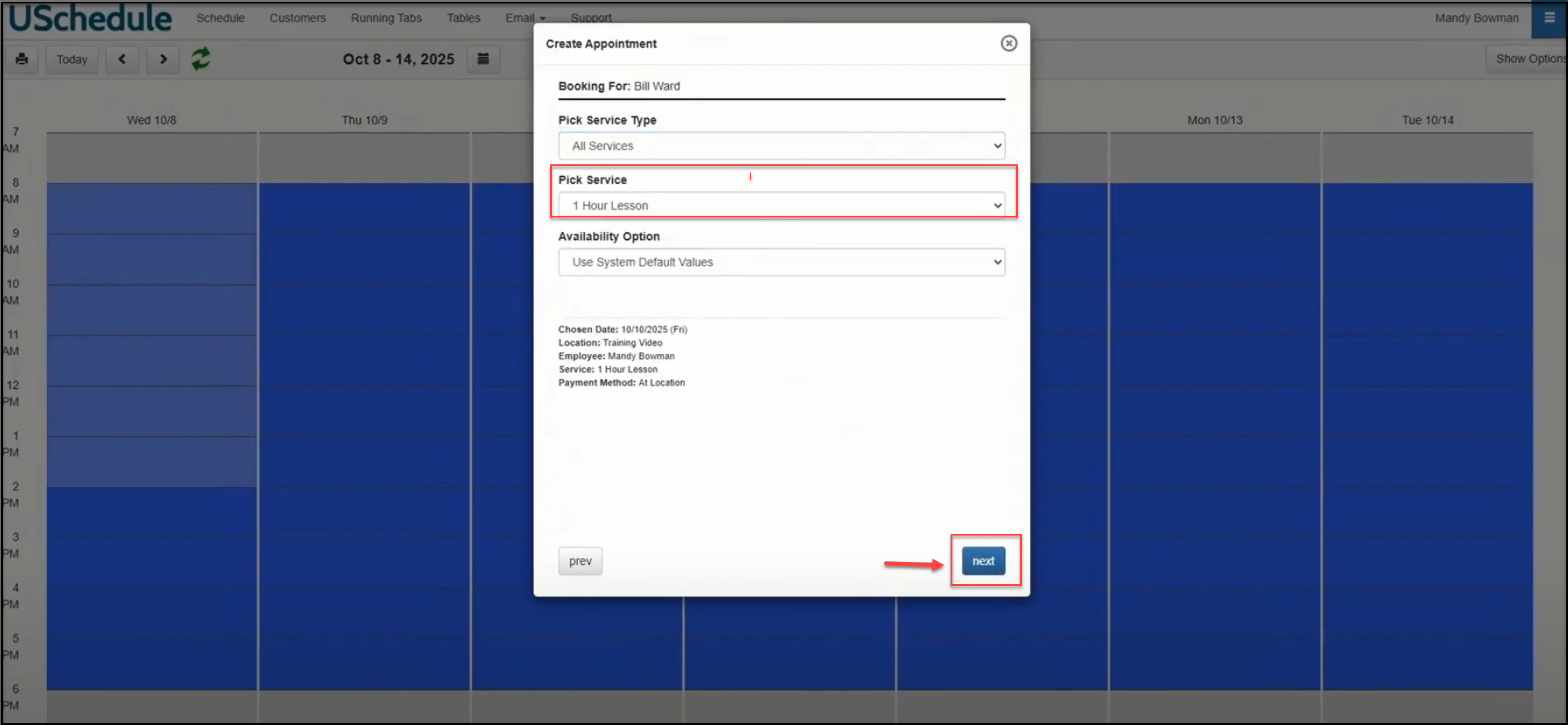Click the blue next button
Screen dimensions: 1568x725
tap(982, 561)
